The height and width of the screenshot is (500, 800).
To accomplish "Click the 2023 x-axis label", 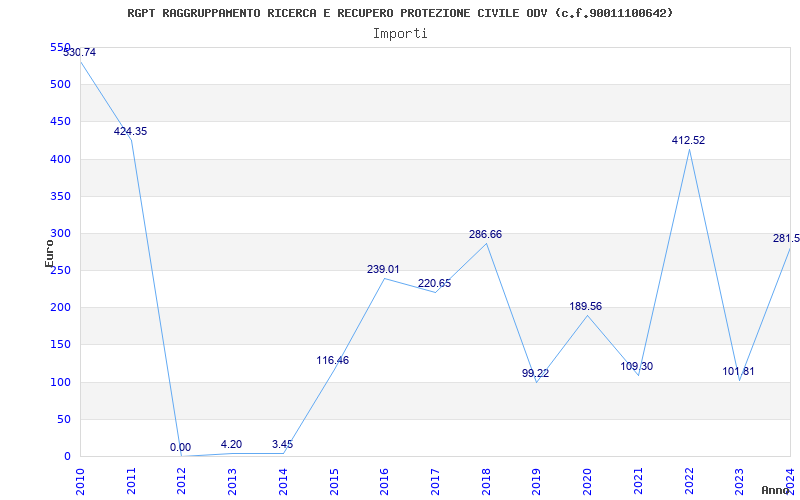I will 740,482.
